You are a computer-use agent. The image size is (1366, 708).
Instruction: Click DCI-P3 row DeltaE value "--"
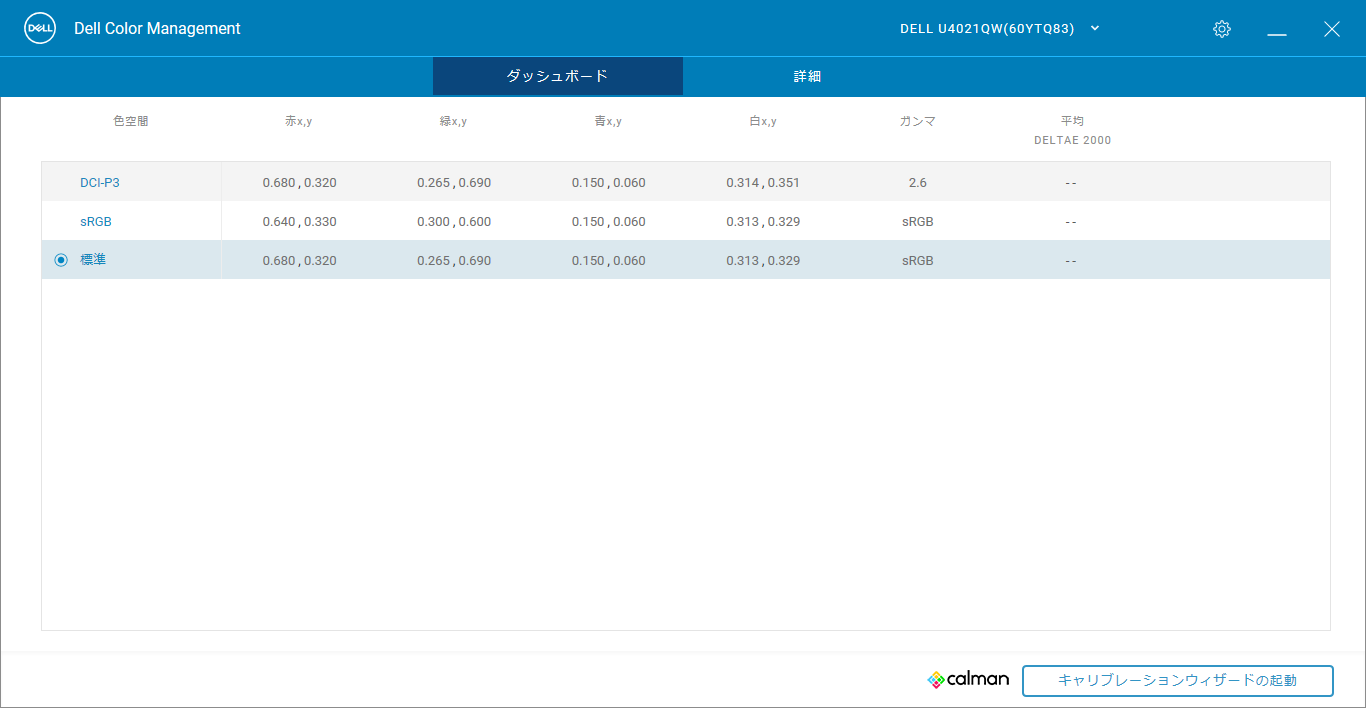[x=1071, y=183]
